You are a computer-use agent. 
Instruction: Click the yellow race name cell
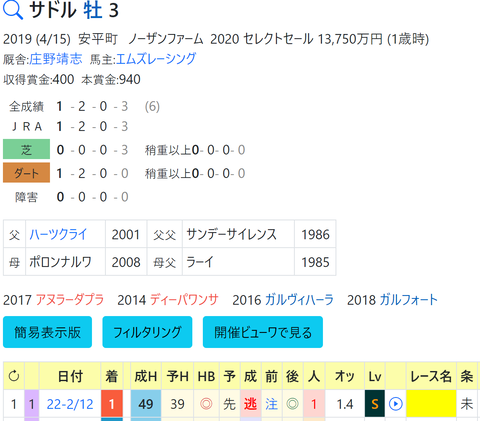pos(431,404)
